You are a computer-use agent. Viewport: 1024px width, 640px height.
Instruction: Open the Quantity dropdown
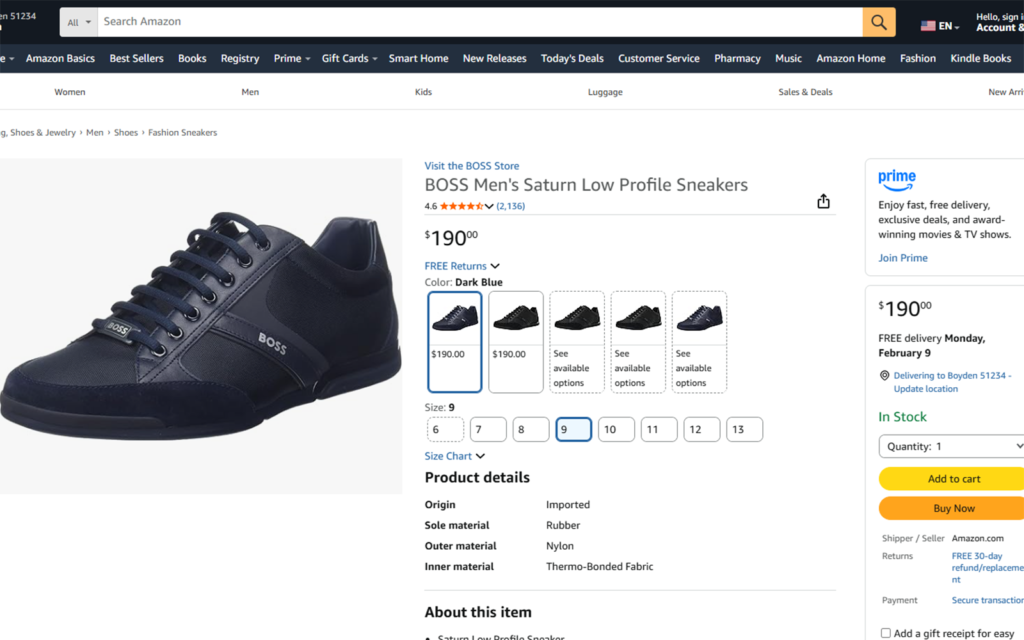(x=951, y=446)
